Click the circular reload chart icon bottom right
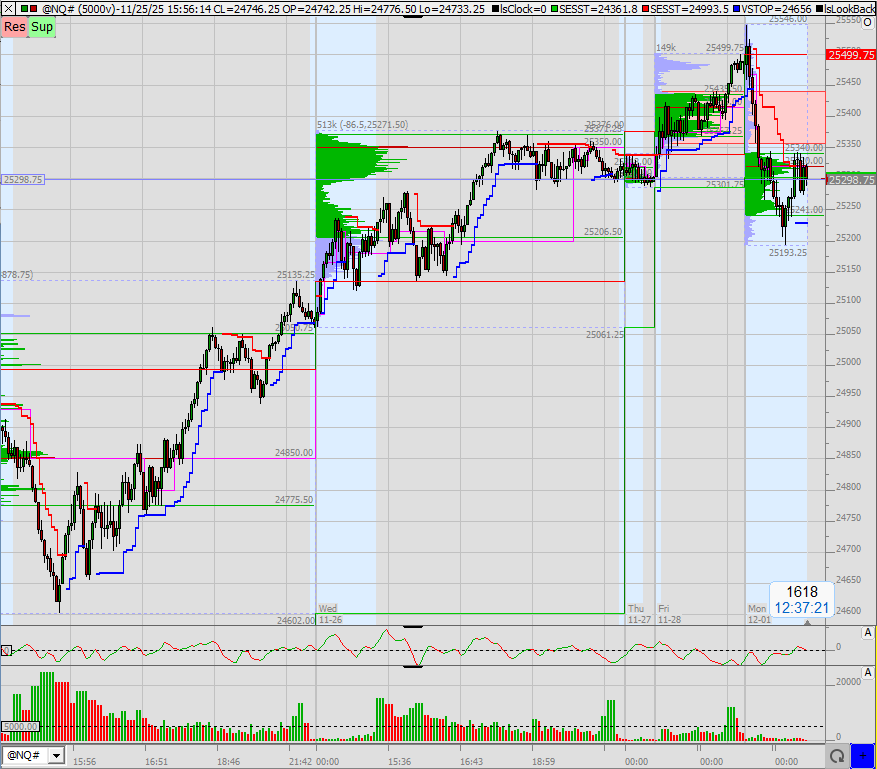877x769 pixels. 837,756
